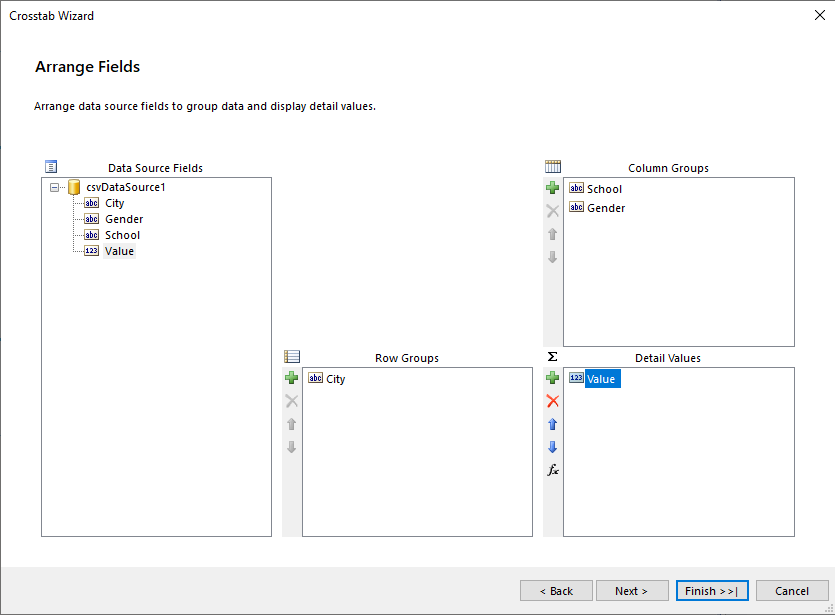
Task: Click the Column Groups grid icon
Action: (x=552, y=166)
